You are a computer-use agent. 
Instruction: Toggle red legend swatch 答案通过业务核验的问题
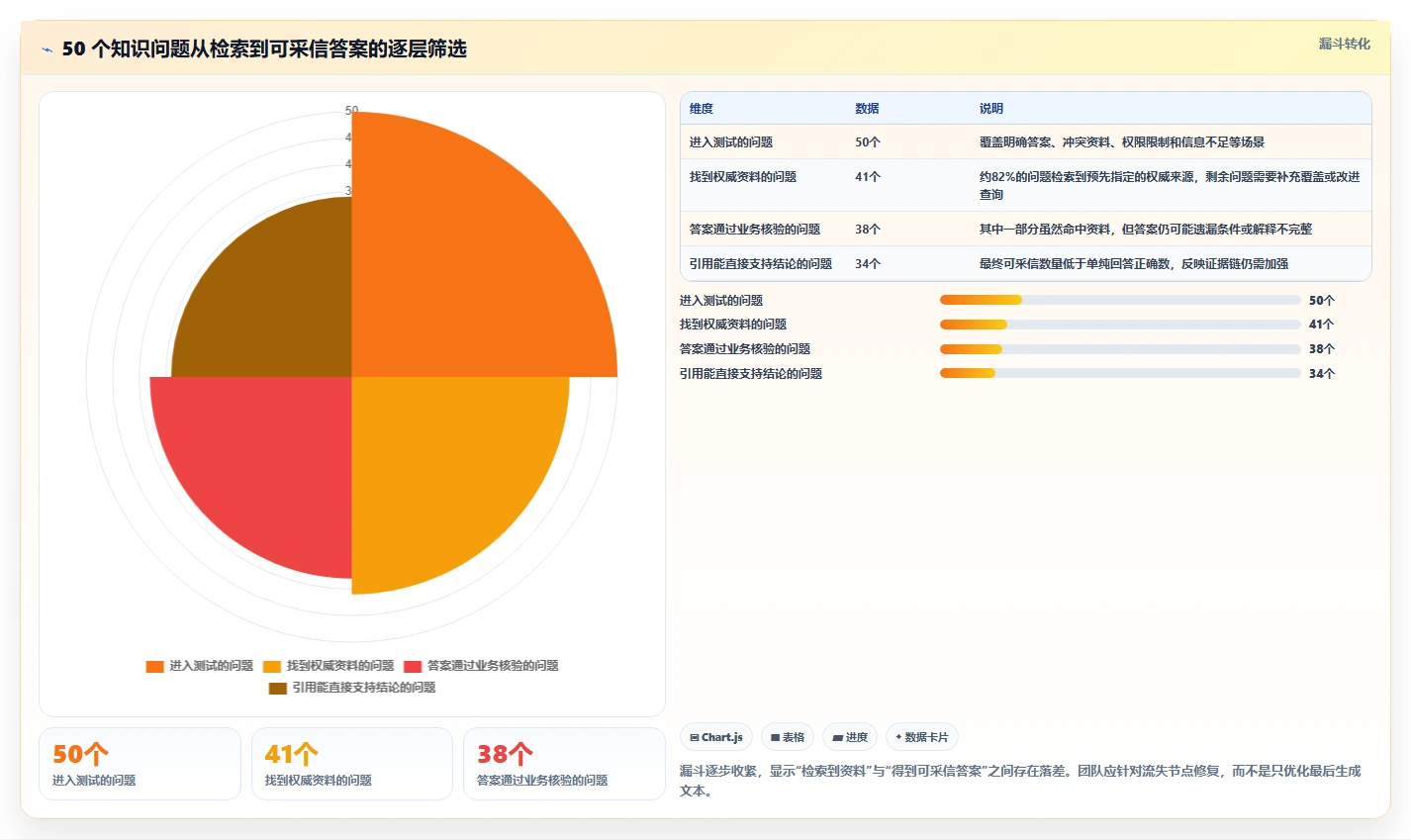413,666
